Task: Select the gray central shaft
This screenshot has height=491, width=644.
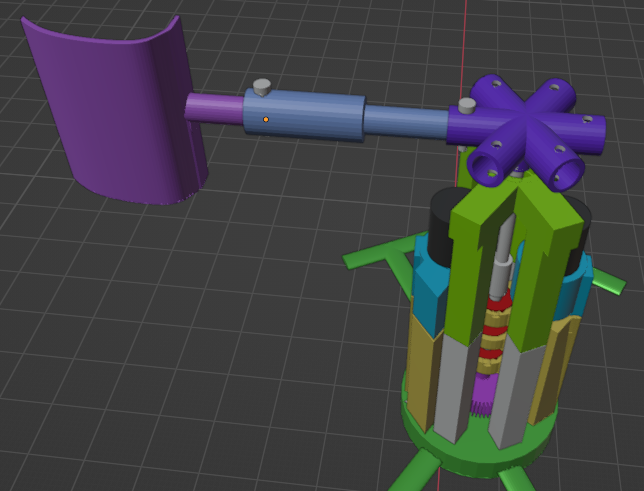Action: click(503, 259)
